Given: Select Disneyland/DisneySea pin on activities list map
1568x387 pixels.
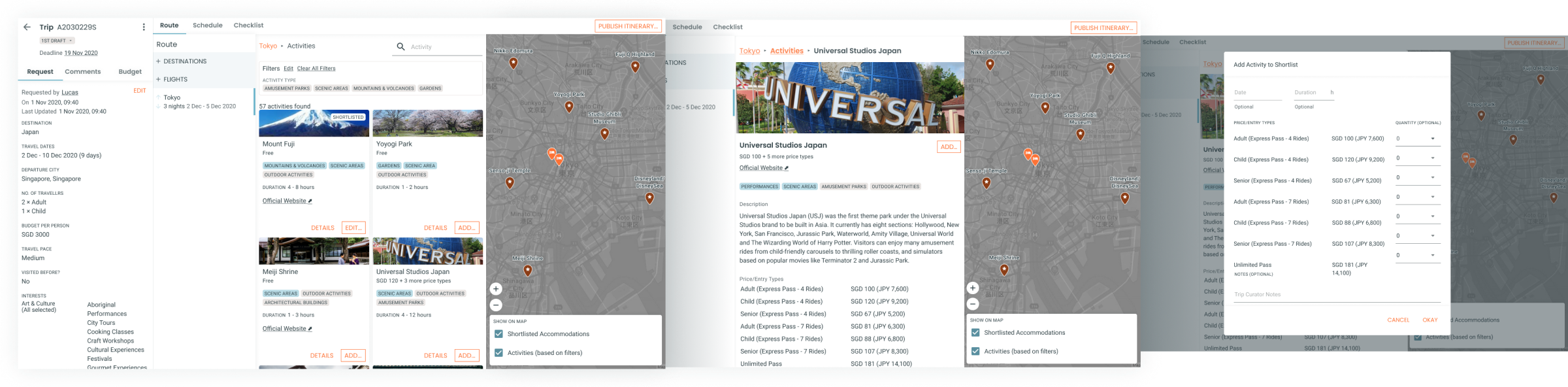Looking at the screenshot, I should point(649,198).
